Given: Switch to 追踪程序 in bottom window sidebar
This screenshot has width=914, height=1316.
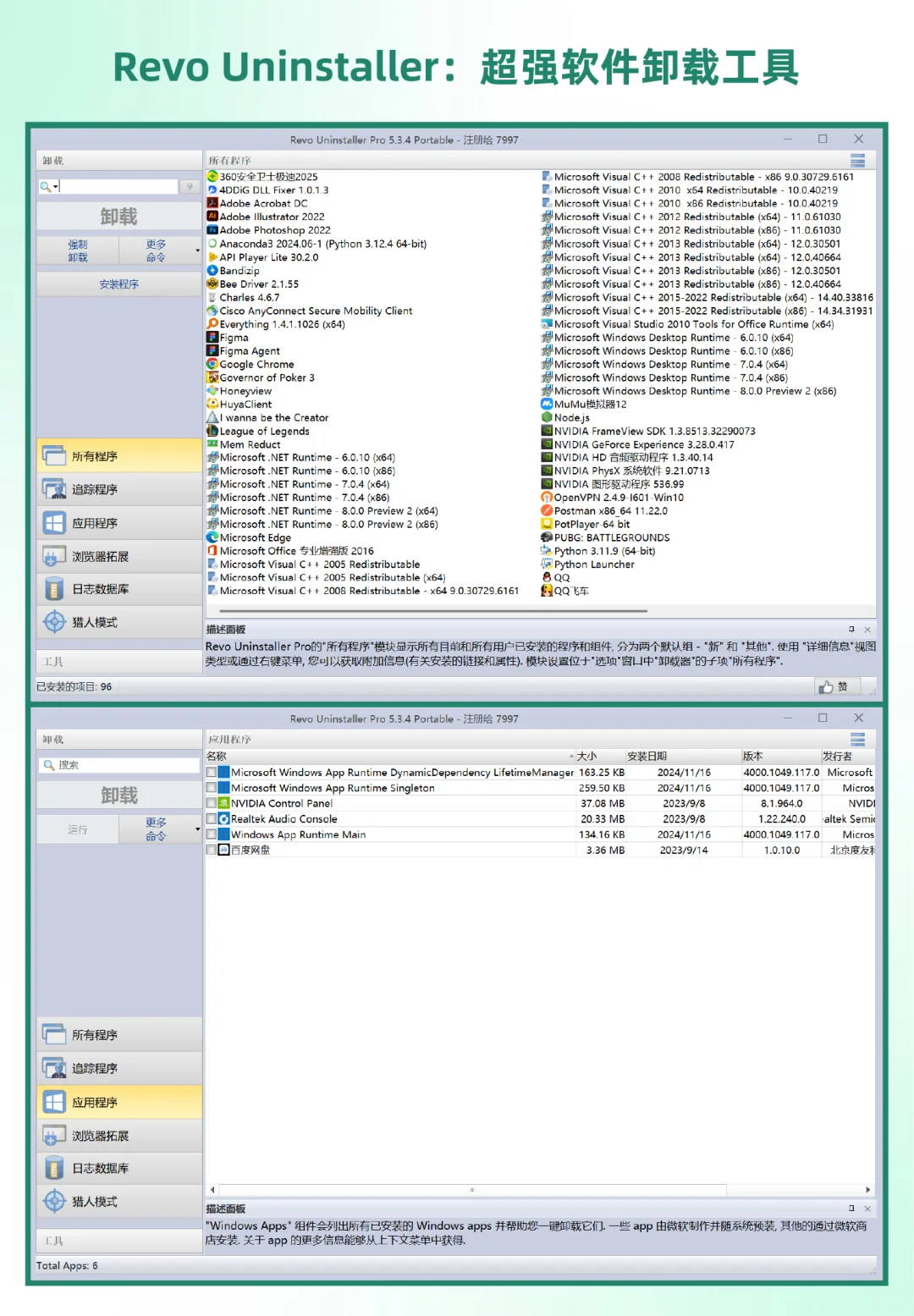Looking at the screenshot, I should point(118,1068).
